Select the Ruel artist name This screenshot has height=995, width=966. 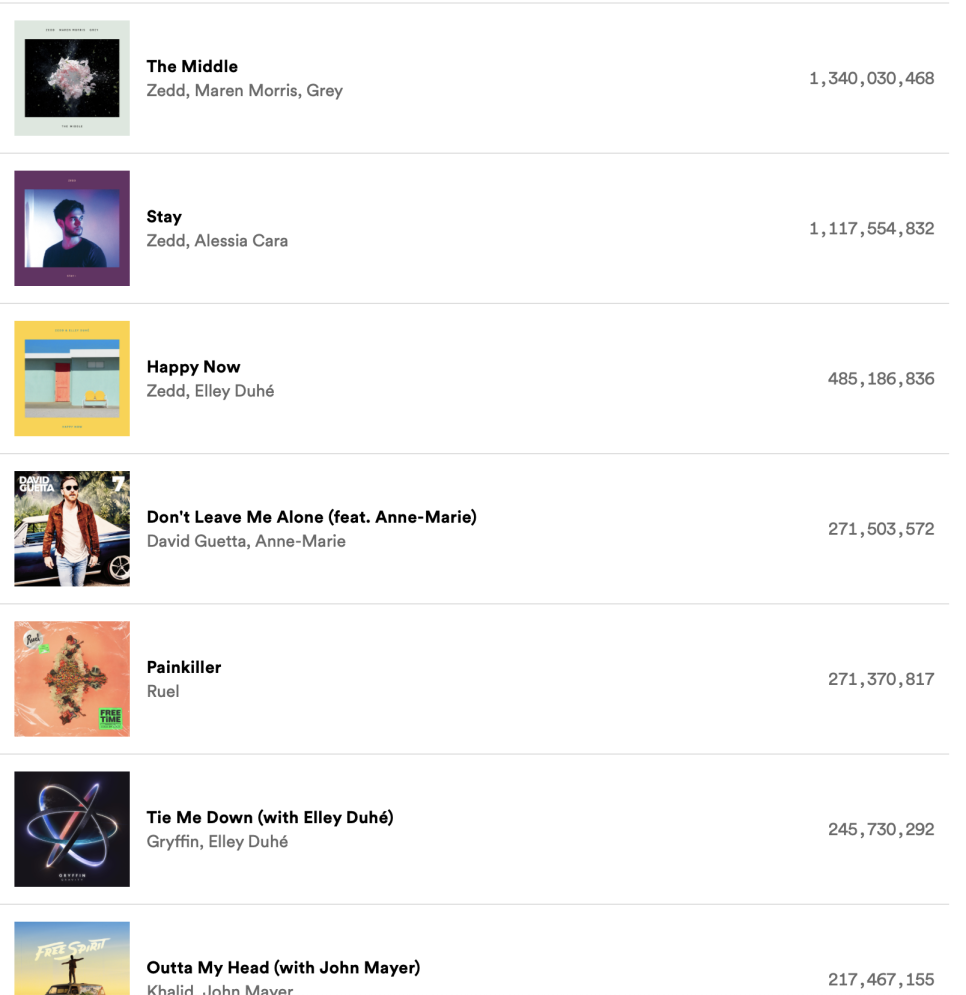point(163,691)
